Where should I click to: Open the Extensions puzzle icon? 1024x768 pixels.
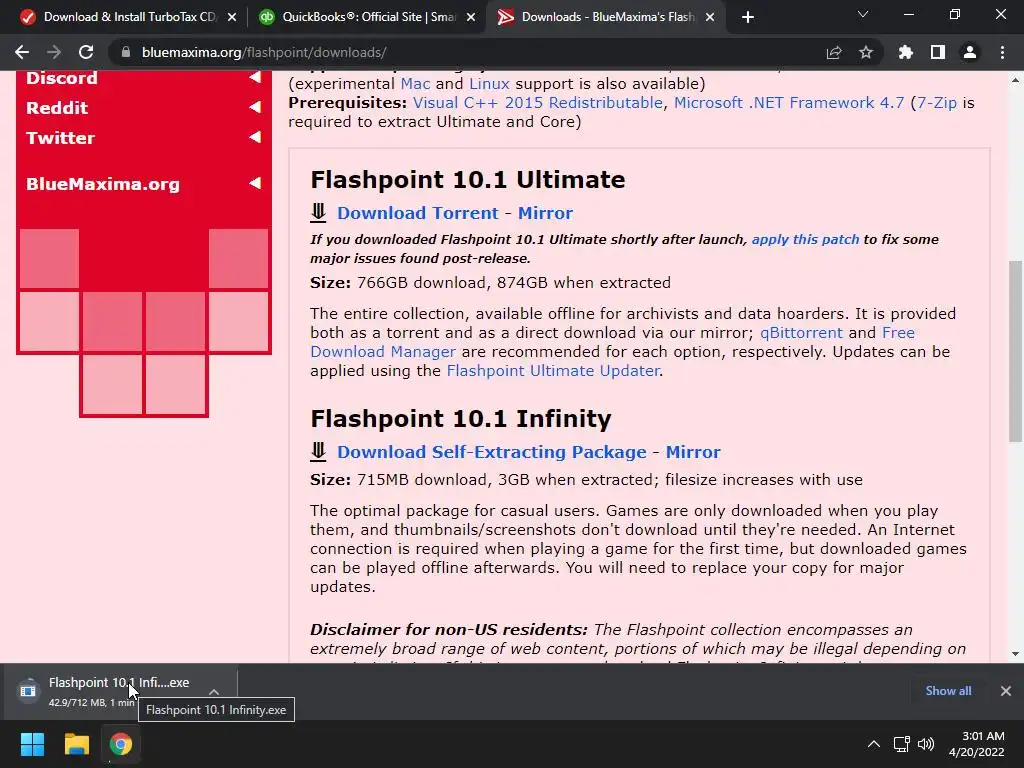905,52
